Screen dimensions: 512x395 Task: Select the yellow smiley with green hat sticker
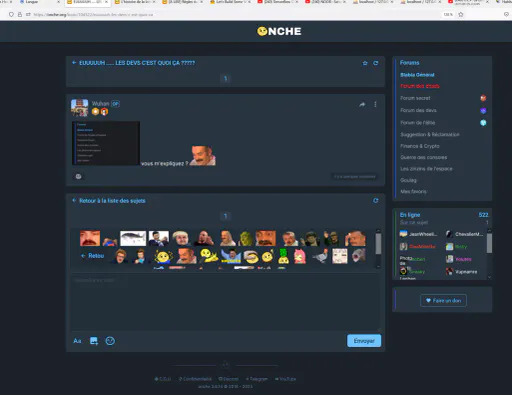(x=283, y=256)
